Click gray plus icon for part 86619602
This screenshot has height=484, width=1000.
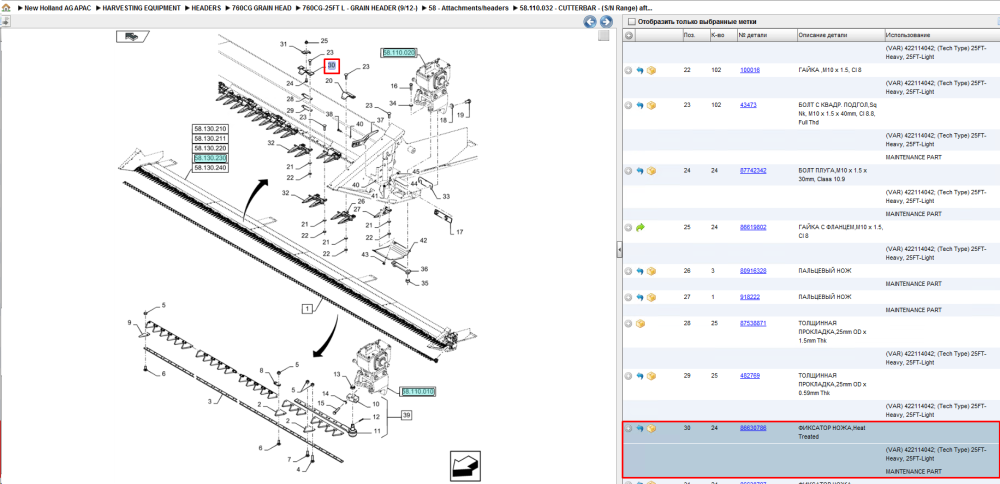point(629,228)
